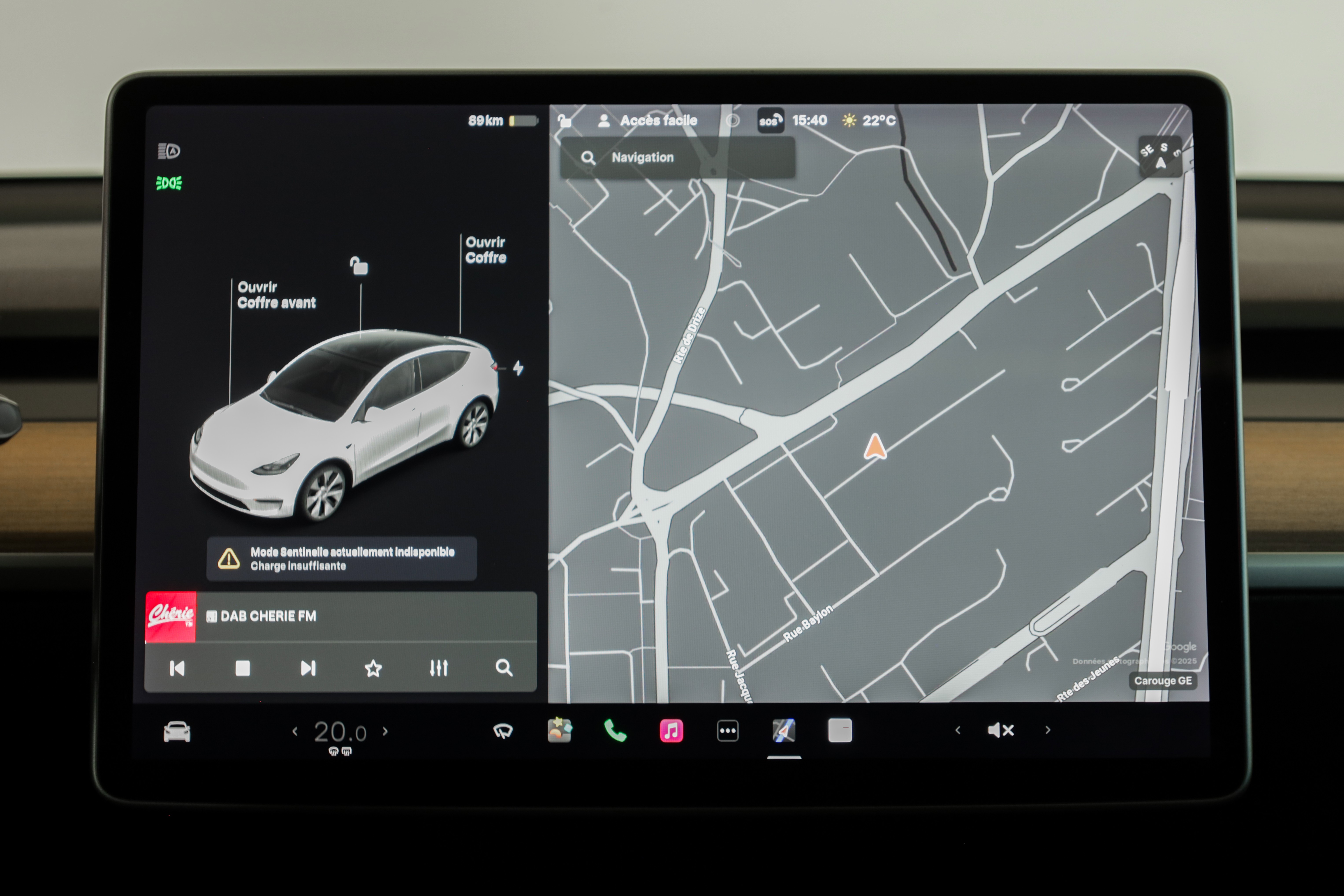The height and width of the screenshot is (896, 1344).
Task: Open the audio equalizer settings
Action: click(x=438, y=668)
